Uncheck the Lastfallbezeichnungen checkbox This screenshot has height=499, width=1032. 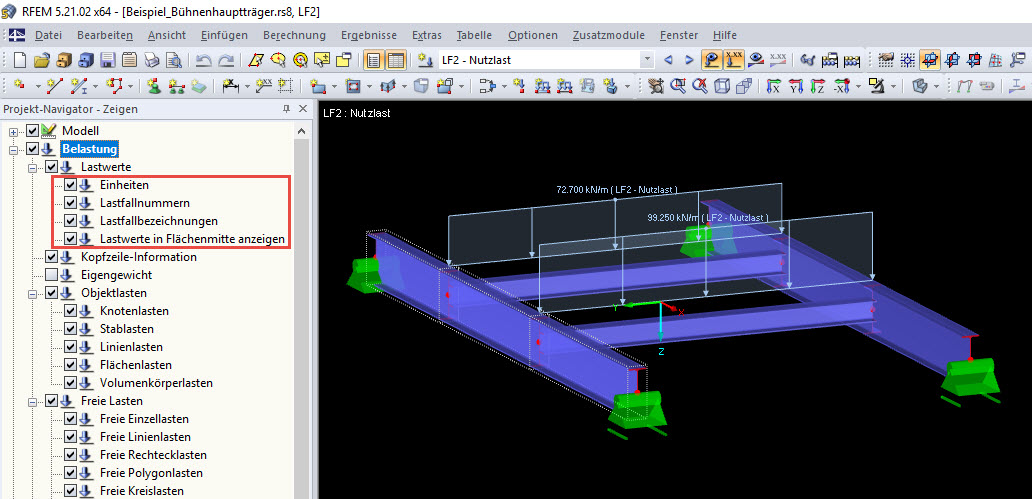click(x=71, y=221)
